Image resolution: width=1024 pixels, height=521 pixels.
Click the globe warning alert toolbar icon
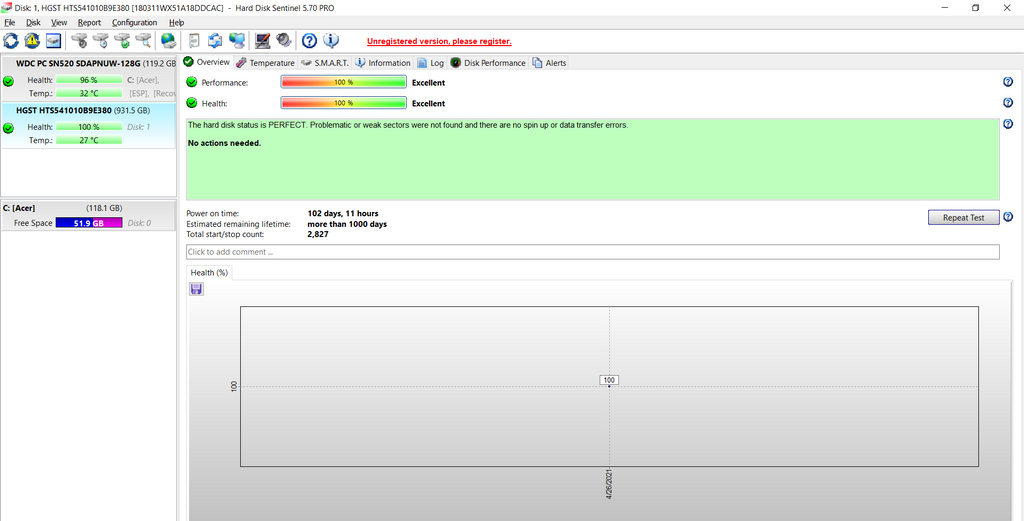point(32,41)
